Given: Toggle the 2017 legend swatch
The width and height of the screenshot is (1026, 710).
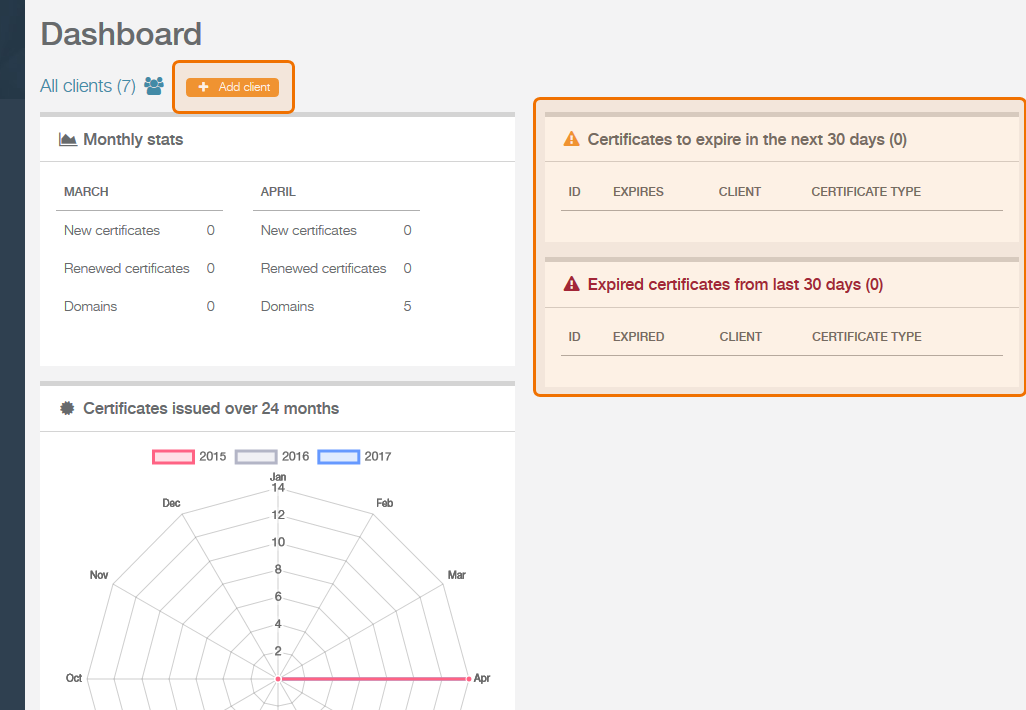Looking at the screenshot, I should [x=338, y=457].
